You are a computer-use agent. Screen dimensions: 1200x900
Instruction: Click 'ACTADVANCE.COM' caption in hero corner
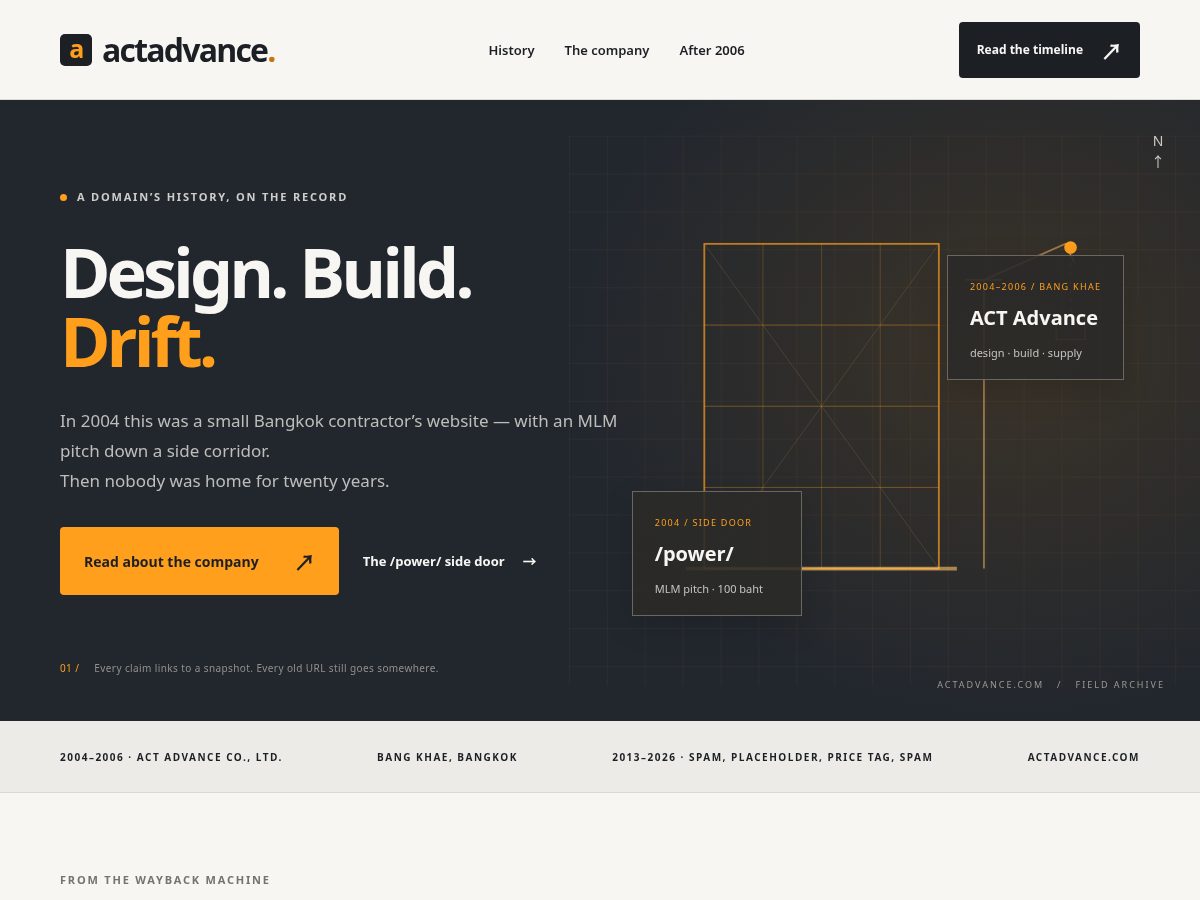pyautogui.click(x=990, y=685)
